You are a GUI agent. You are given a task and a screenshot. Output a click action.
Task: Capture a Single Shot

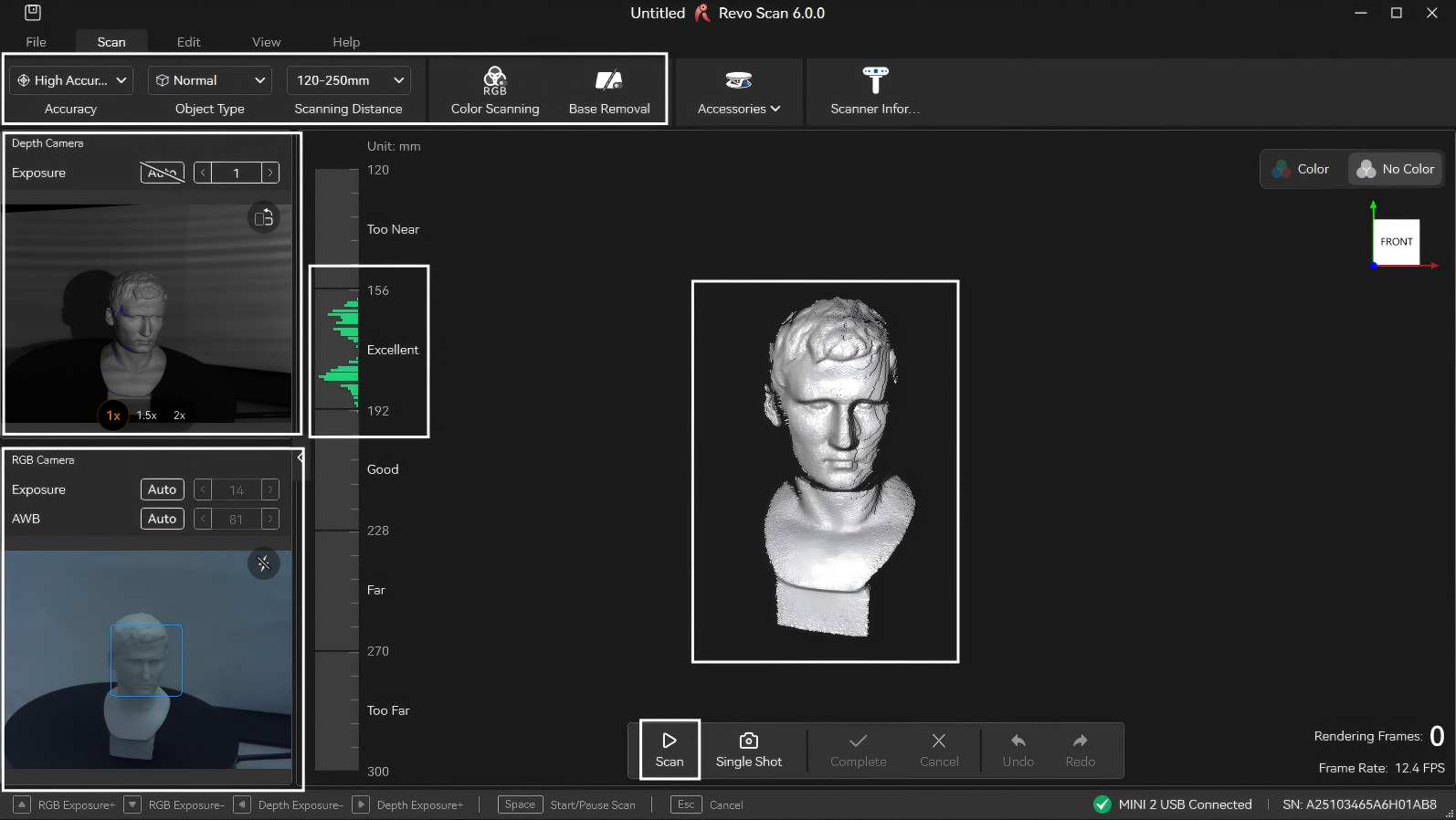(748, 749)
